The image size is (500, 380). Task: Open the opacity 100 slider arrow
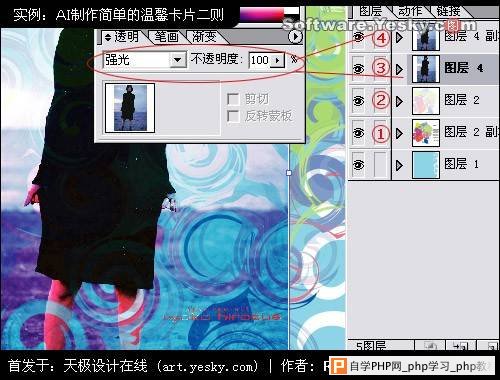point(277,60)
